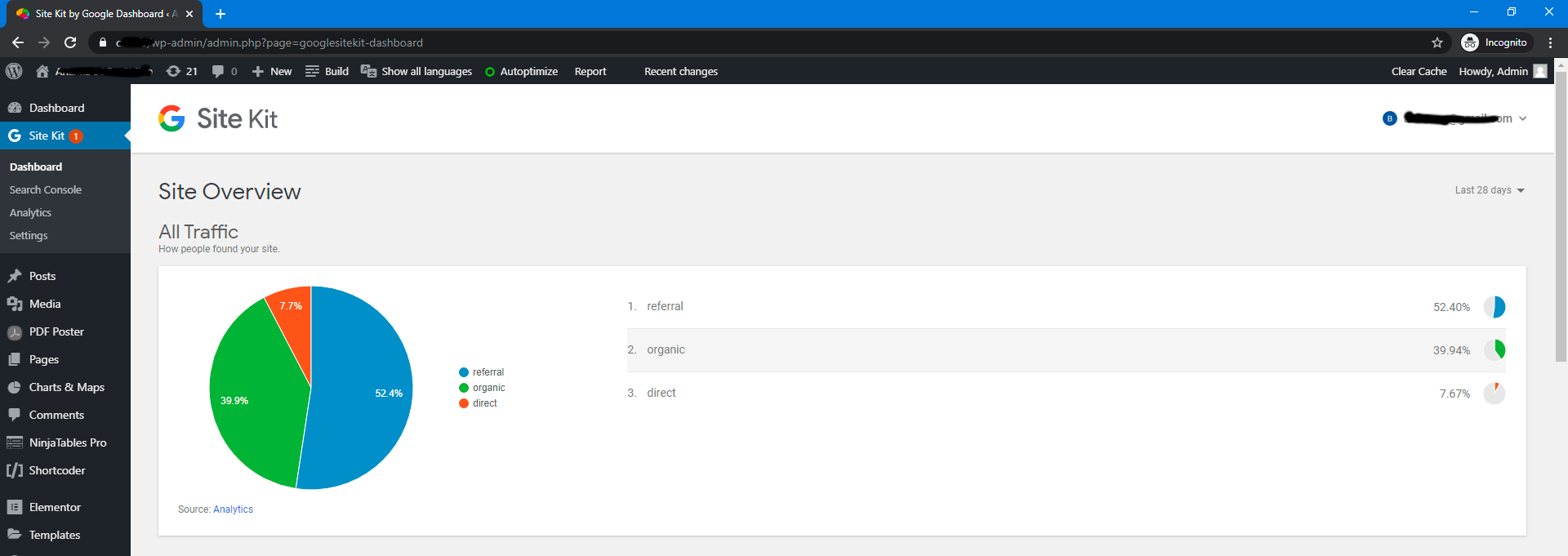Click the organic 39.94% mini pie icon
This screenshot has width=1568, height=556.
1494,350
